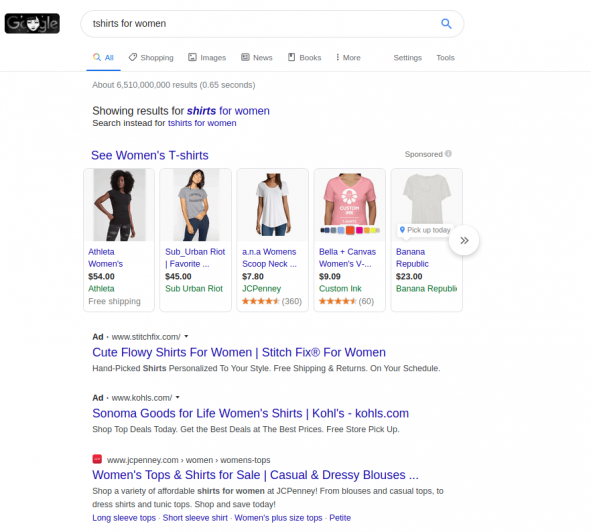Click the Banana Republic store name
The height and width of the screenshot is (532, 591).
click(x=426, y=288)
